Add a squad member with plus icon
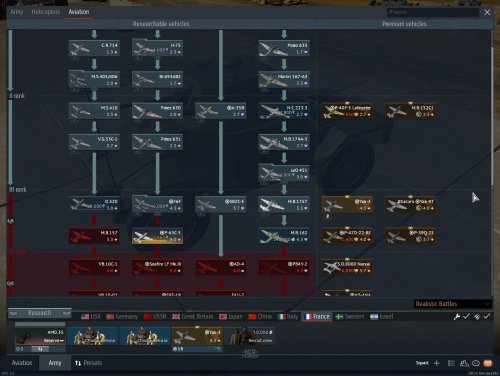Image resolution: width=500 pixels, height=376 pixels. (437, 363)
